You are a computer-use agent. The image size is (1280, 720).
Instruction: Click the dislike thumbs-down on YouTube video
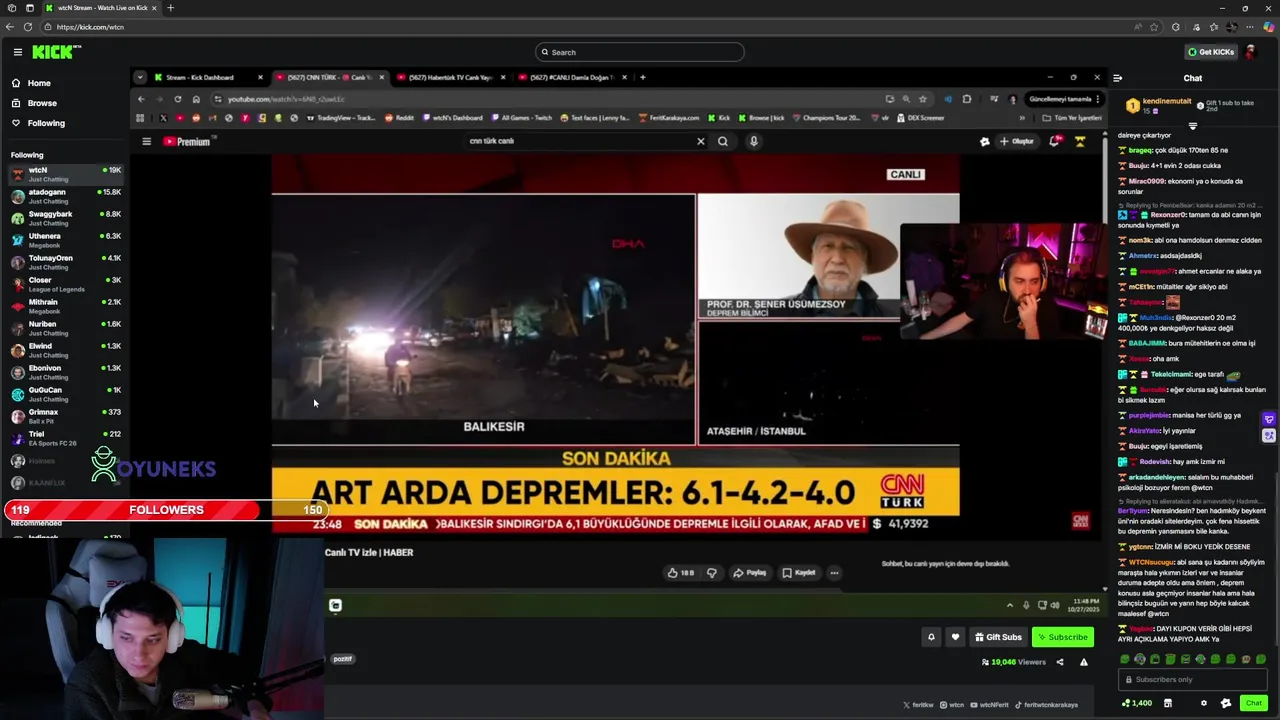[x=712, y=573]
